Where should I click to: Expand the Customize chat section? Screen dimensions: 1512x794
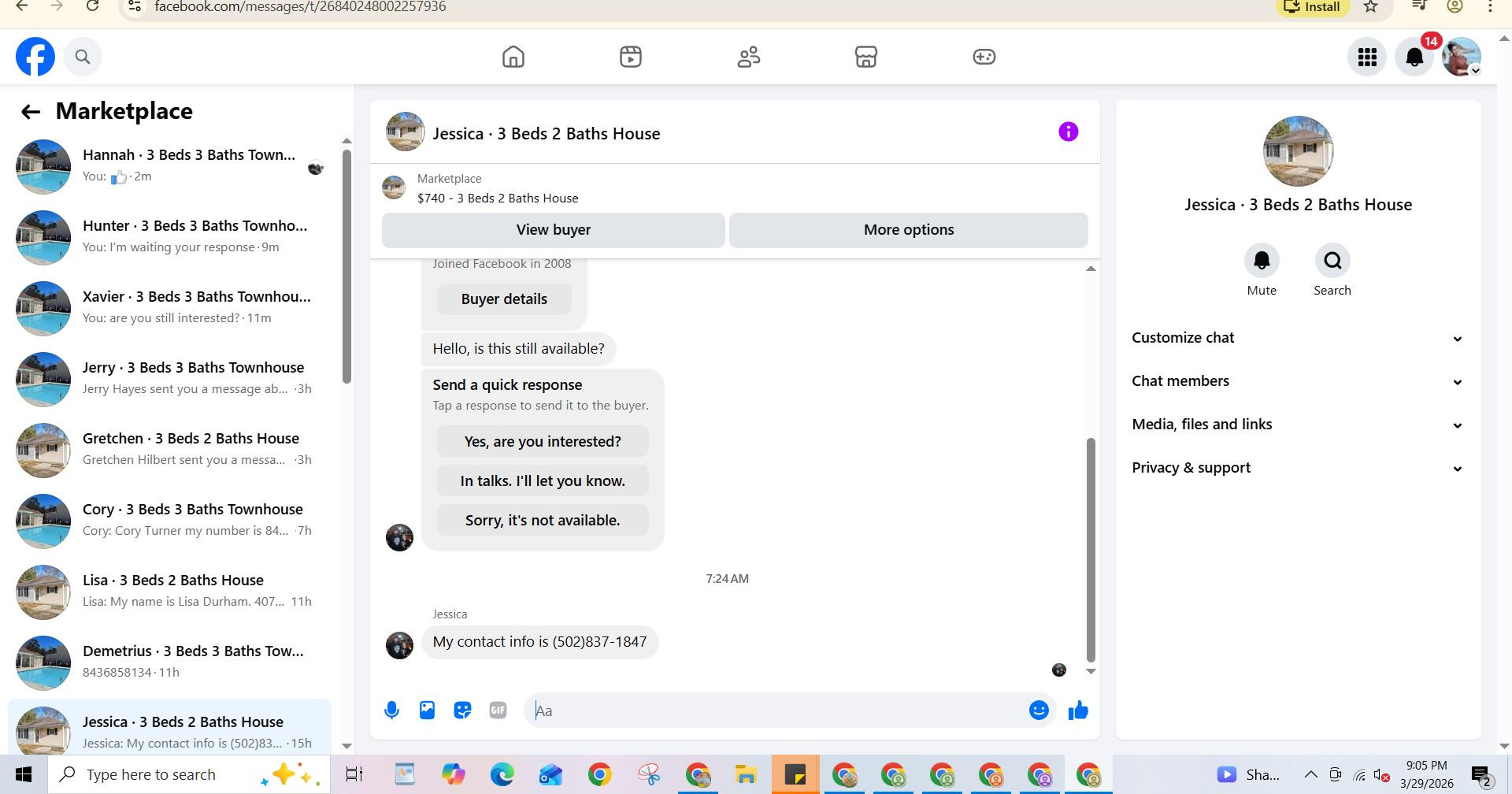[x=1298, y=338]
